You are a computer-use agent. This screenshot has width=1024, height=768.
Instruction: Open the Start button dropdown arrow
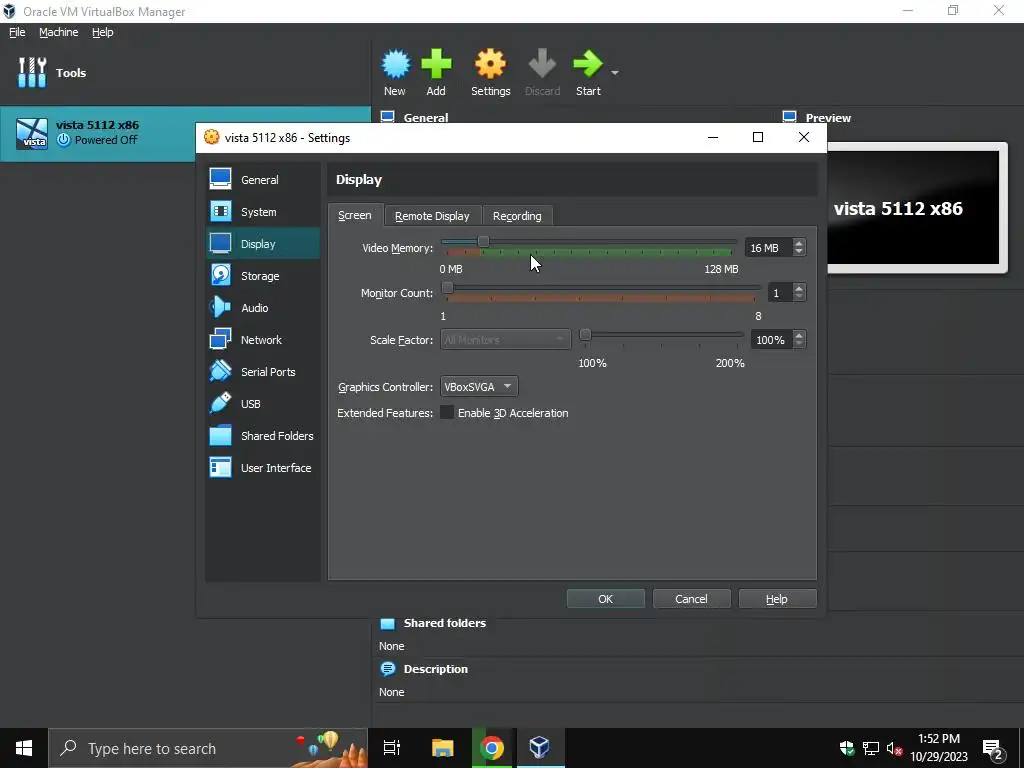(x=615, y=72)
